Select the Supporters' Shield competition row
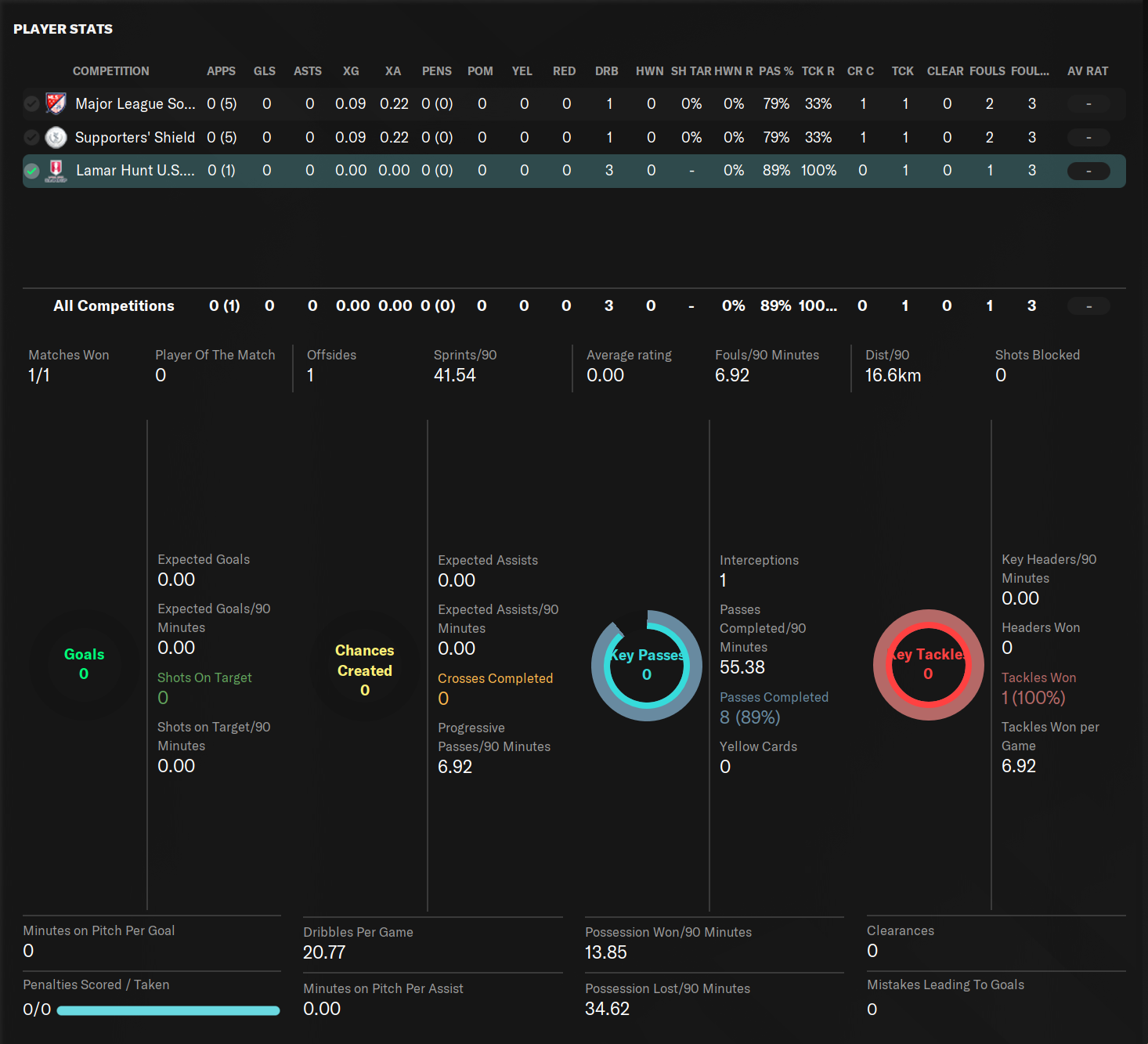The height and width of the screenshot is (1044, 1148). 574,137
